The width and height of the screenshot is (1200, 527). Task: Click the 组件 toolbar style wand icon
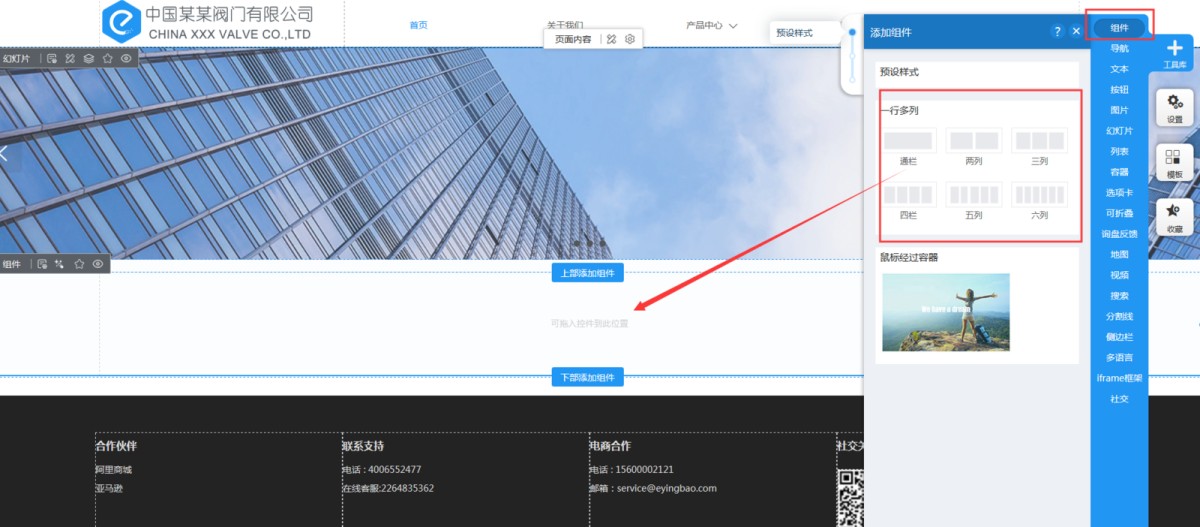(60, 264)
